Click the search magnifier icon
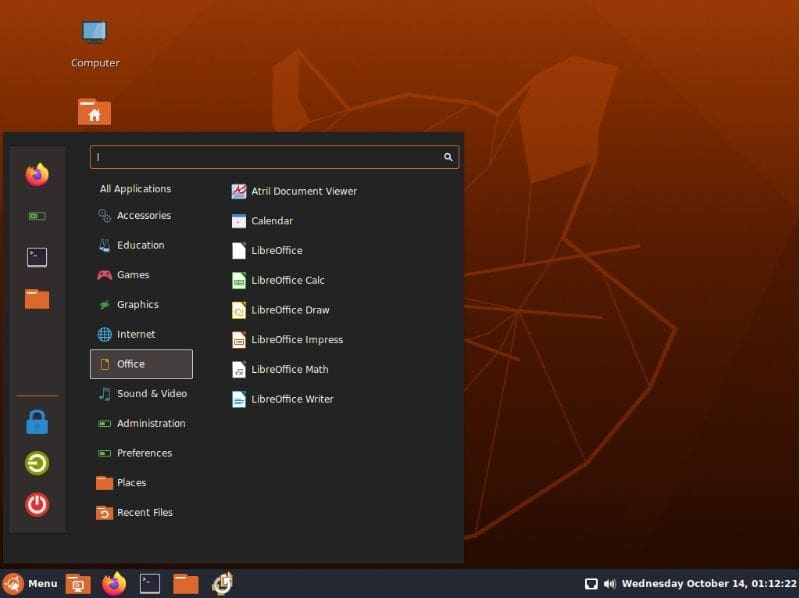 pos(448,157)
